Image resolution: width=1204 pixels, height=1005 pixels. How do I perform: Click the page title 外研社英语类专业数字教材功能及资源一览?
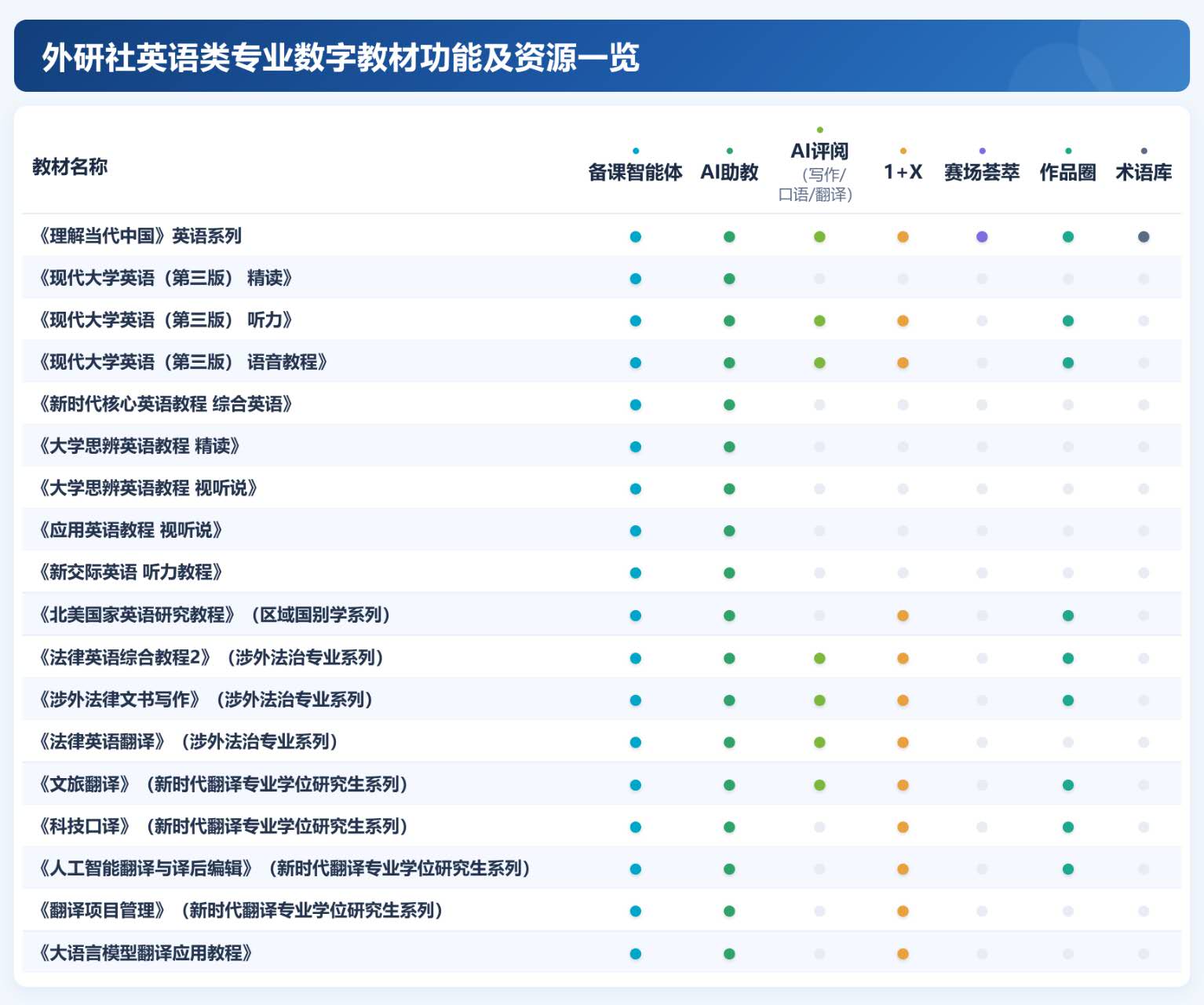click(x=341, y=57)
